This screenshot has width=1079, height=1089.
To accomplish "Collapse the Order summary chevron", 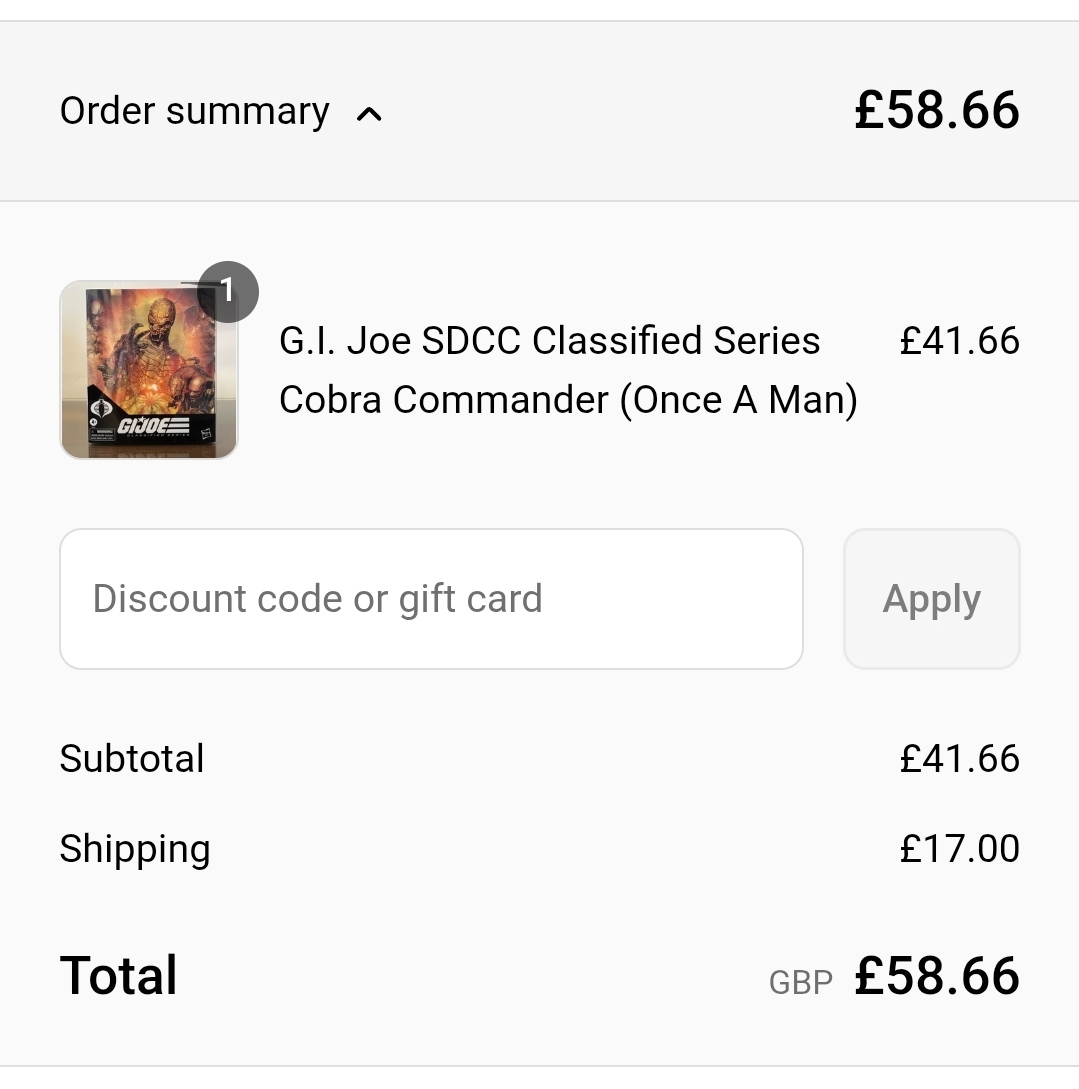I will 369,114.
